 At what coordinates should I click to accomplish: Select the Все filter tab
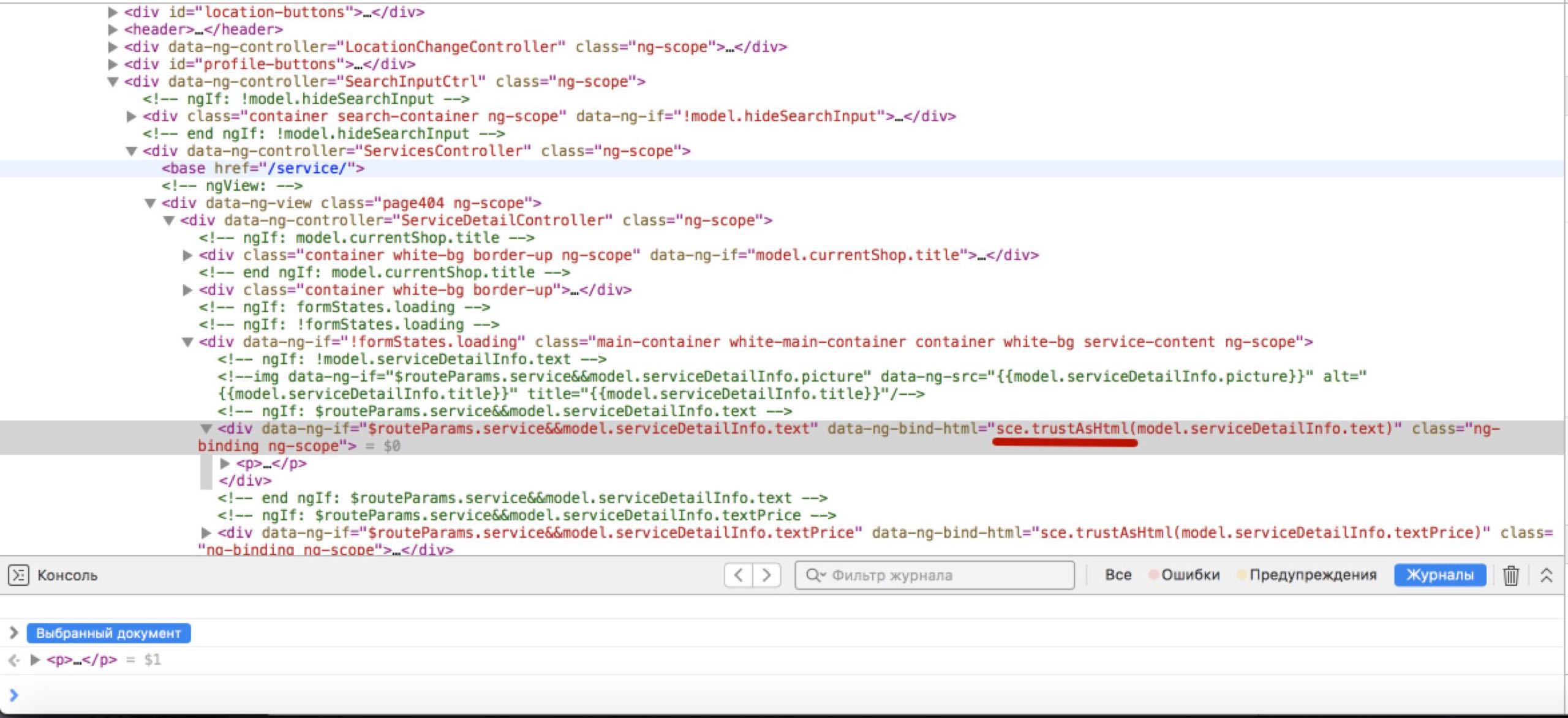pyautogui.click(x=1118, y=575)
